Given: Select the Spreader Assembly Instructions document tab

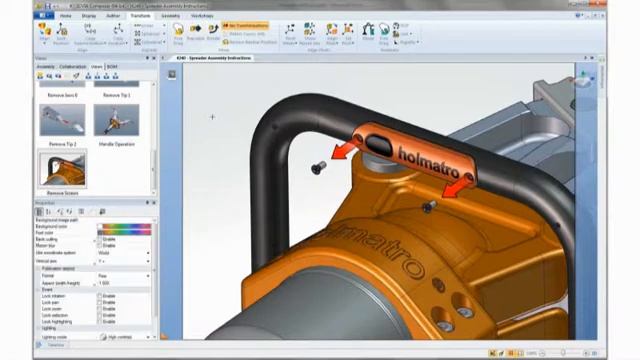Looking at the screenshot, I should coord(213,58).
